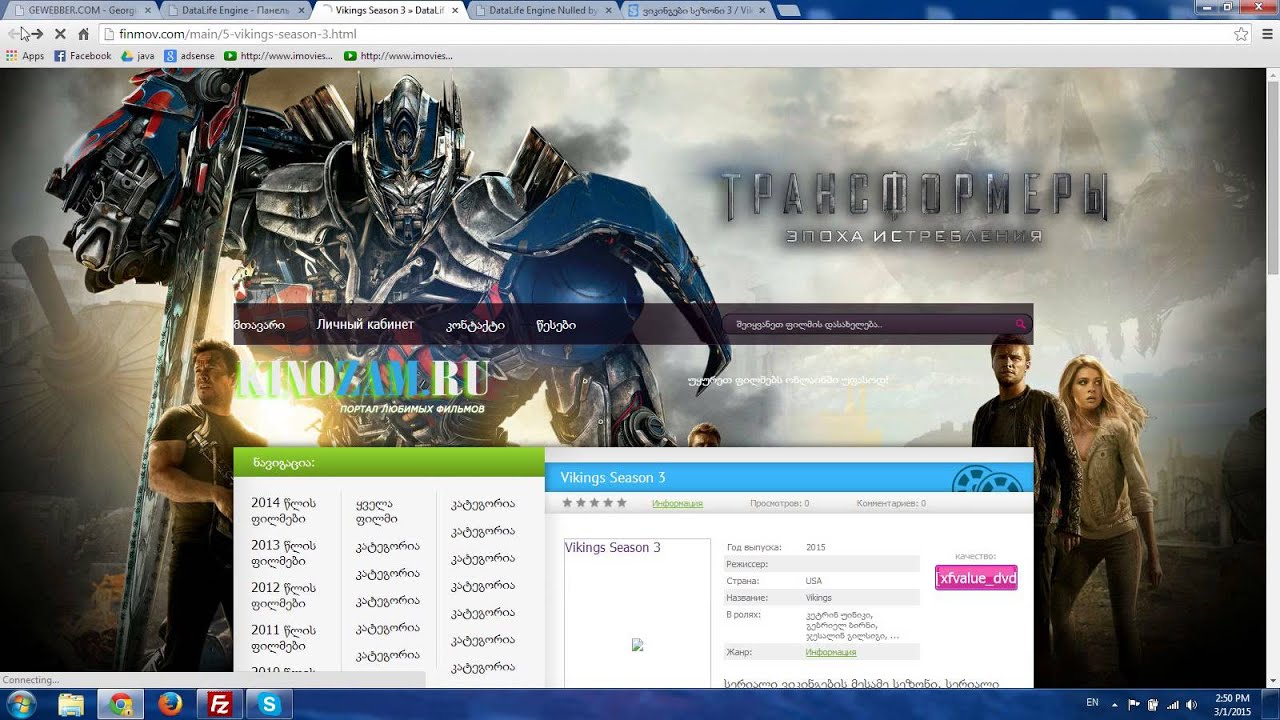Open the Chrome menu hamburger icon

(x=1267, y=34)
